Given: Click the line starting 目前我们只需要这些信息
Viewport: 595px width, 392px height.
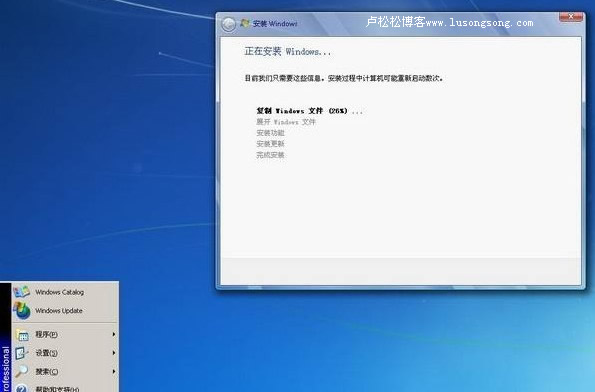Looking at the screenshot, I should 343,78.
